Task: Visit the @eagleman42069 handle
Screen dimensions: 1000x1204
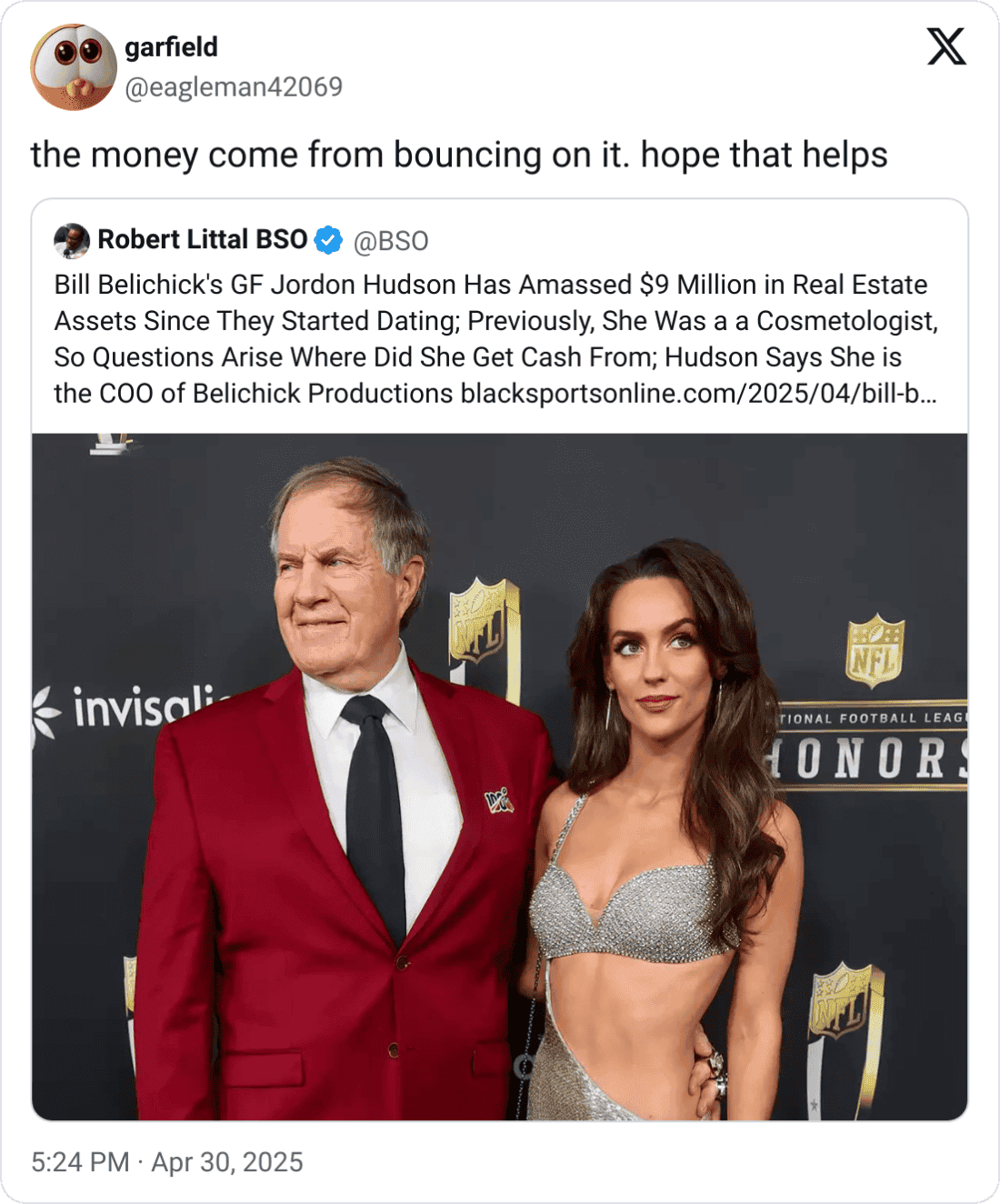Action: [234, 87]
